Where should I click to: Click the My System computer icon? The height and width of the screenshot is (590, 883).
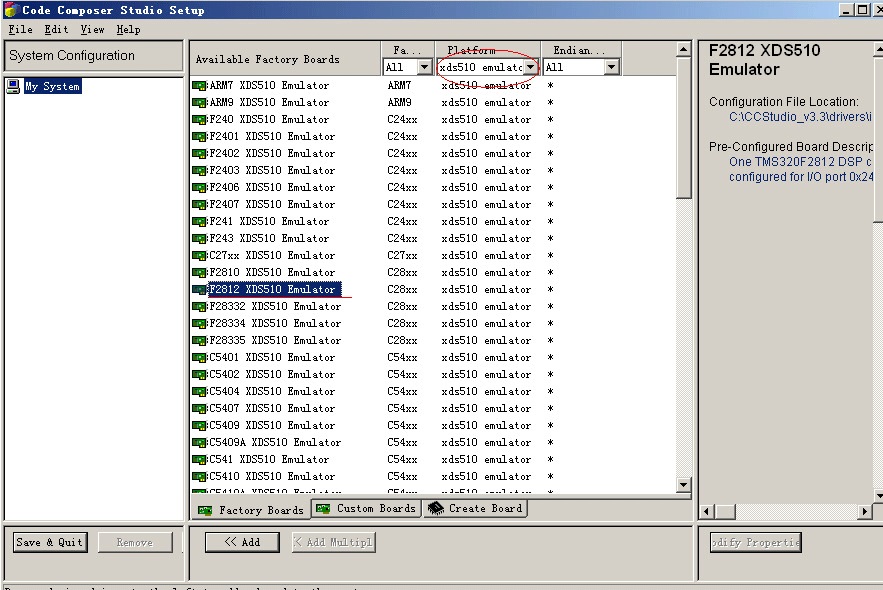13,86
